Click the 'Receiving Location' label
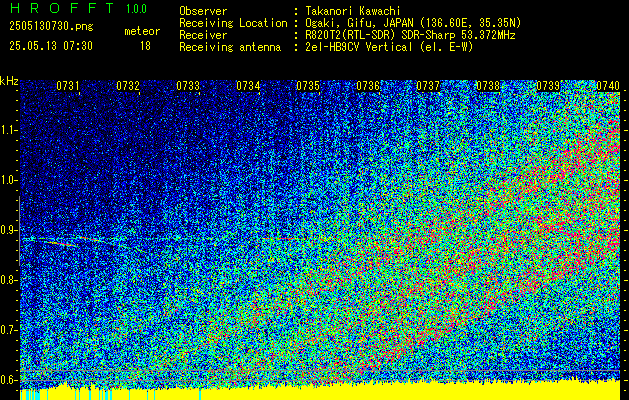Image resolution: width=629 pixels, height=400 pixels. tap(233, 23)
